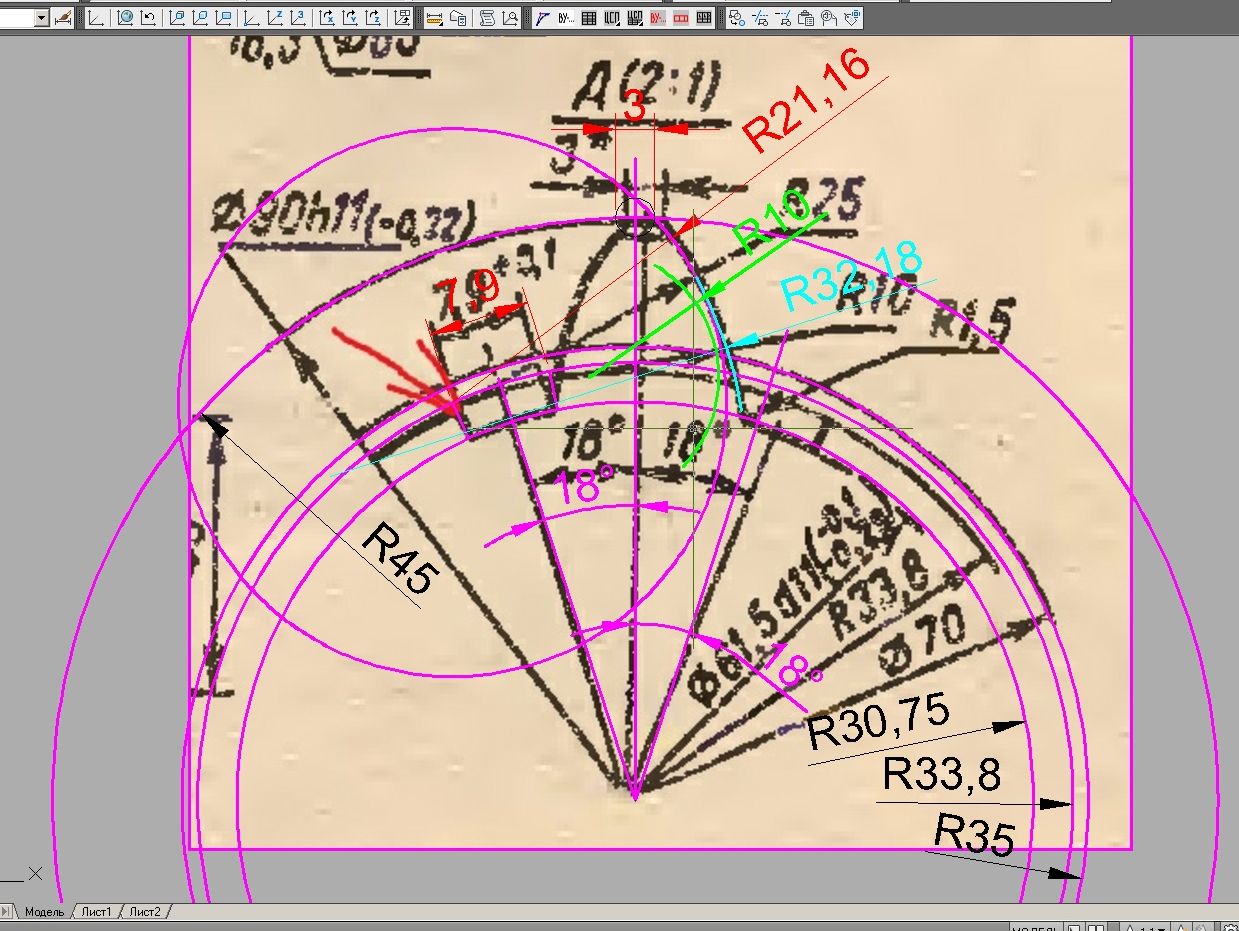The image size is (1239, 931).
Task: Click the red ВУ toolbar icon
Action: pyautogui.click(x=658, y=18)
